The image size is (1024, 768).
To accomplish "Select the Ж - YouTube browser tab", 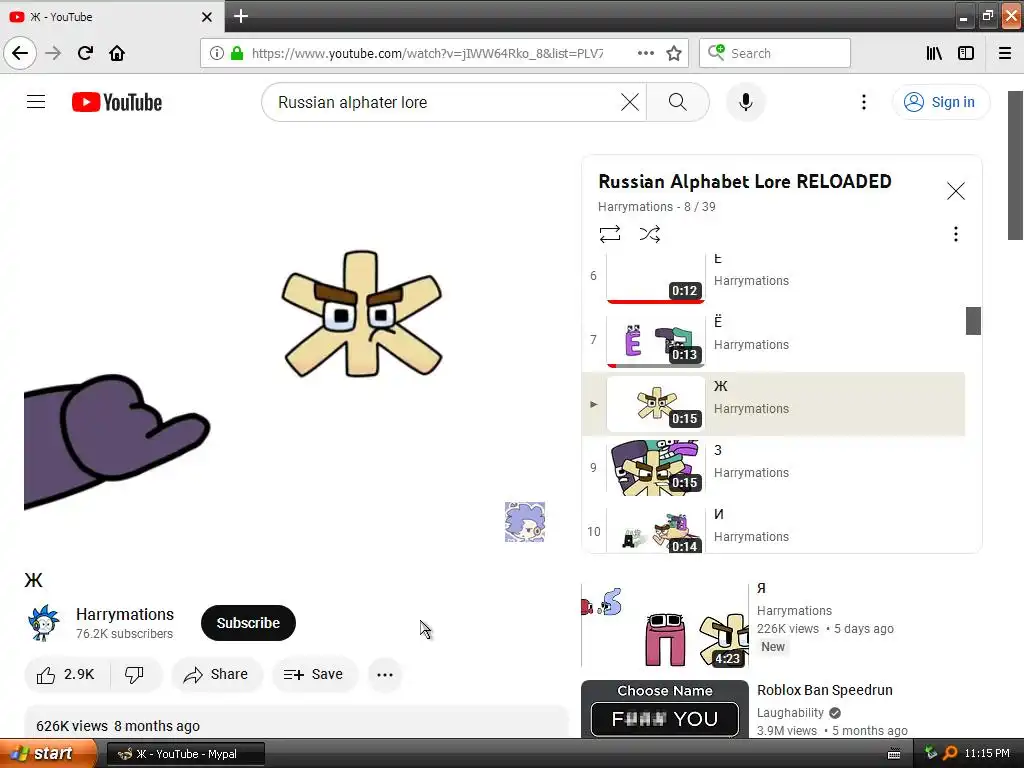I will point(112,17).
